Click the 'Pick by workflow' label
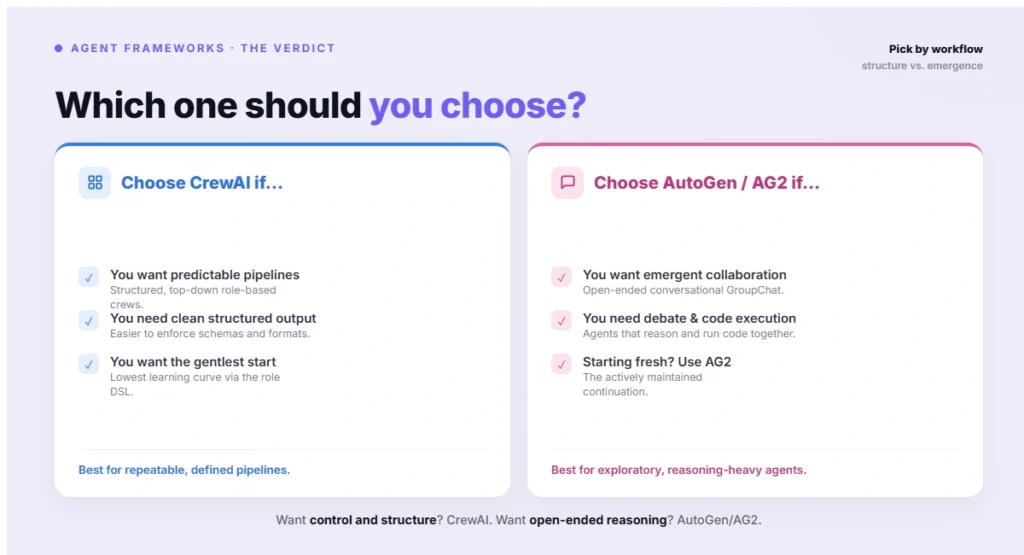 (935, 49)
